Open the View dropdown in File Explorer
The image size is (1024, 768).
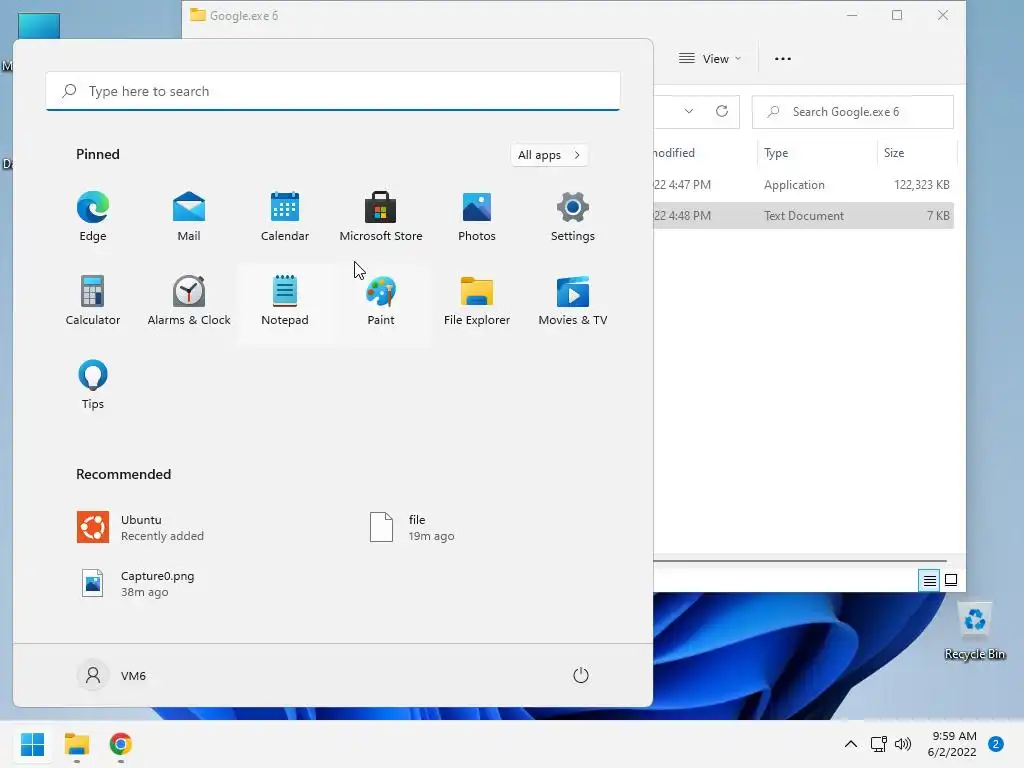[710, 59]
